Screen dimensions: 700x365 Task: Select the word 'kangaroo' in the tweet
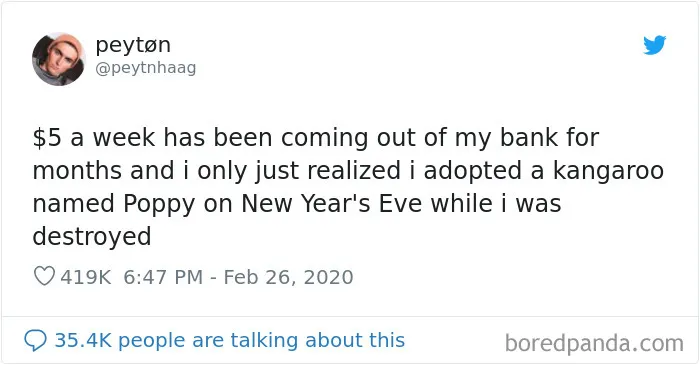click(608, 171)
